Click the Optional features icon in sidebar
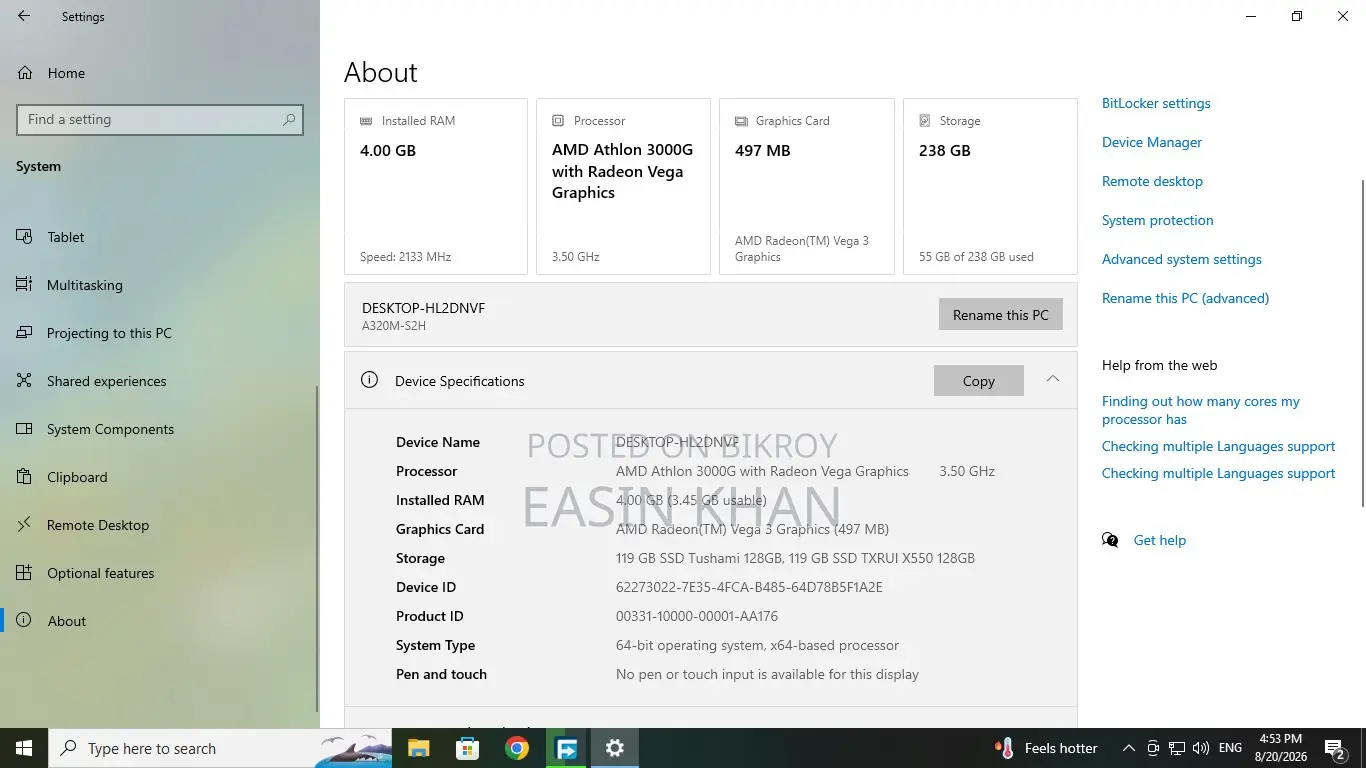 (25, 573)
